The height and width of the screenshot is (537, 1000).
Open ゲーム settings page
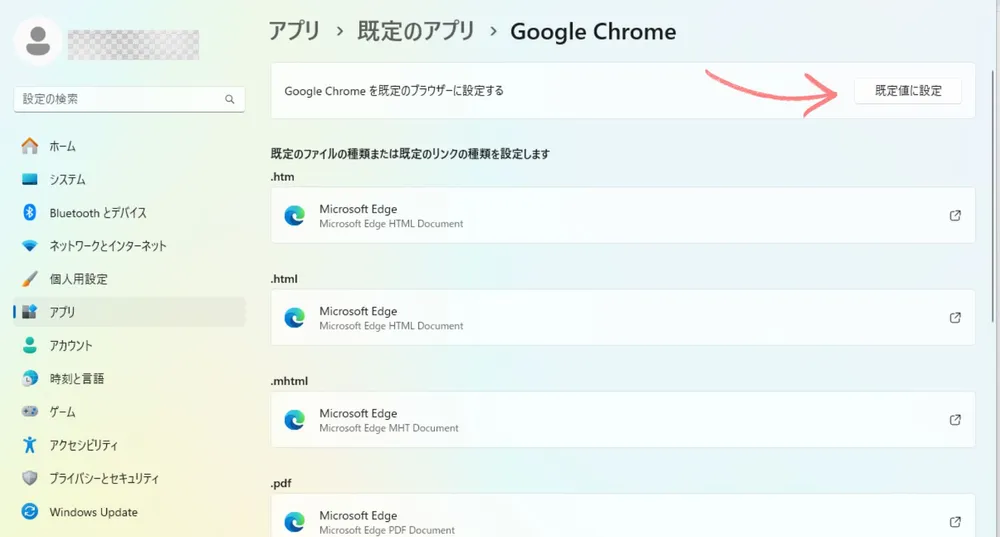click(x=129, y=411)
